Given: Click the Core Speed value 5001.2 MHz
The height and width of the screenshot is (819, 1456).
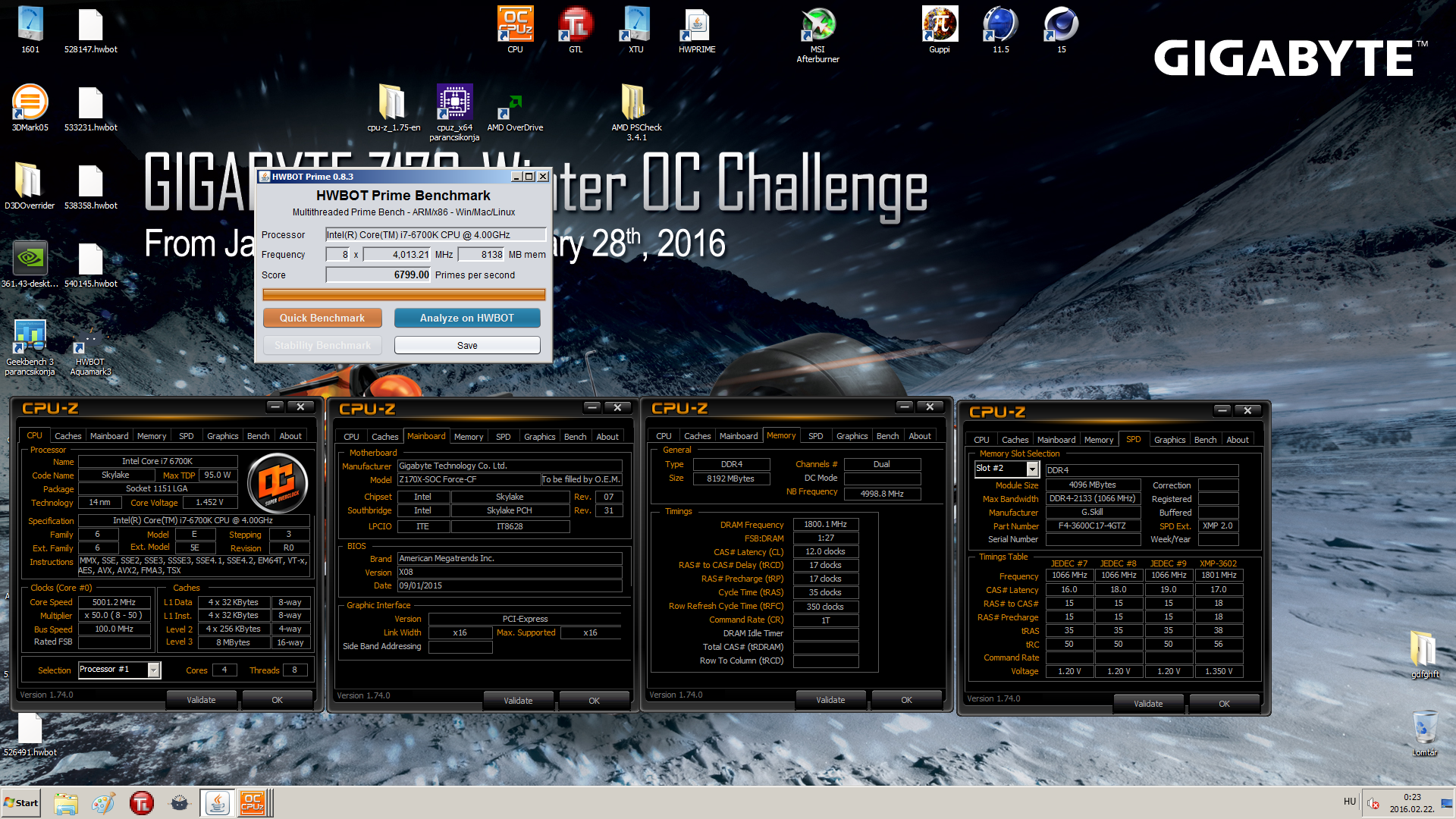Looking at the screenshot, I should (x=115, y=602).
